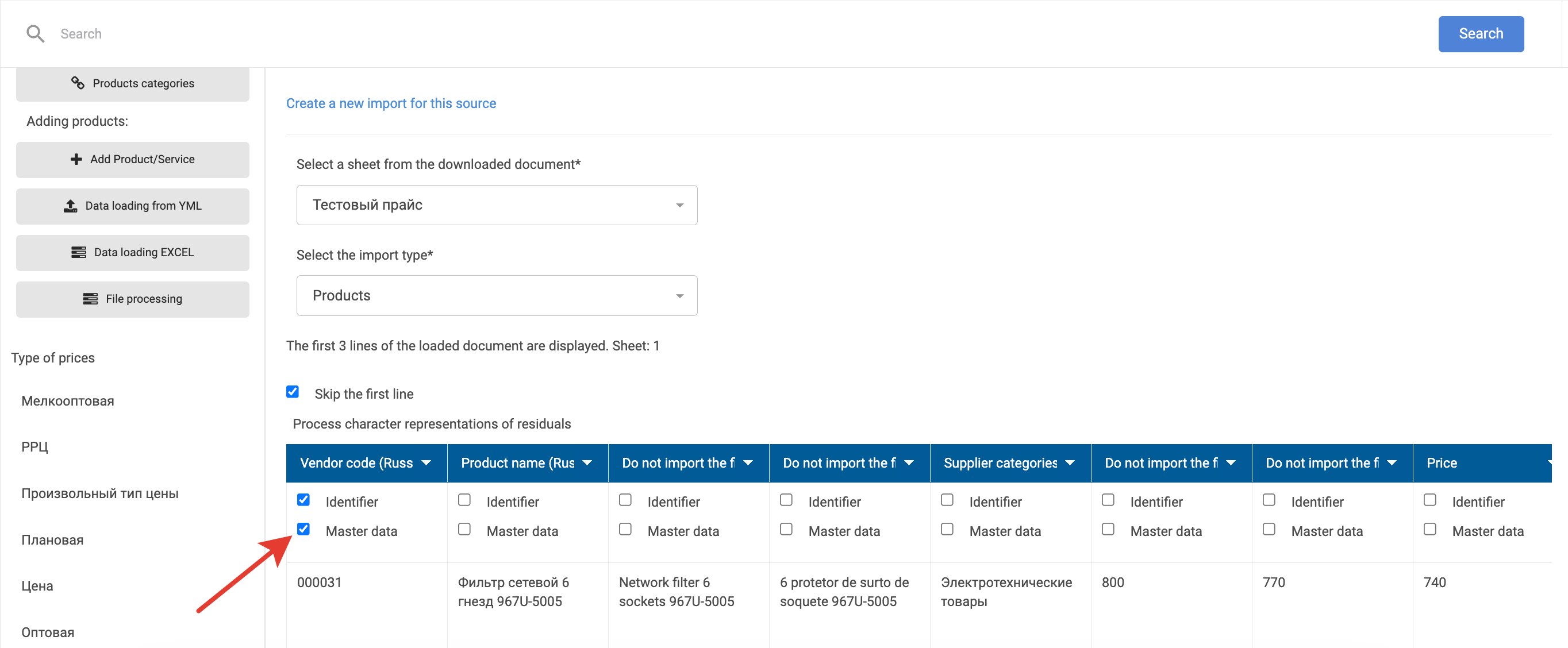Screen dimensions: 1568x648
Task: Check Identifier under Product name column
Action: pos(464,500)
